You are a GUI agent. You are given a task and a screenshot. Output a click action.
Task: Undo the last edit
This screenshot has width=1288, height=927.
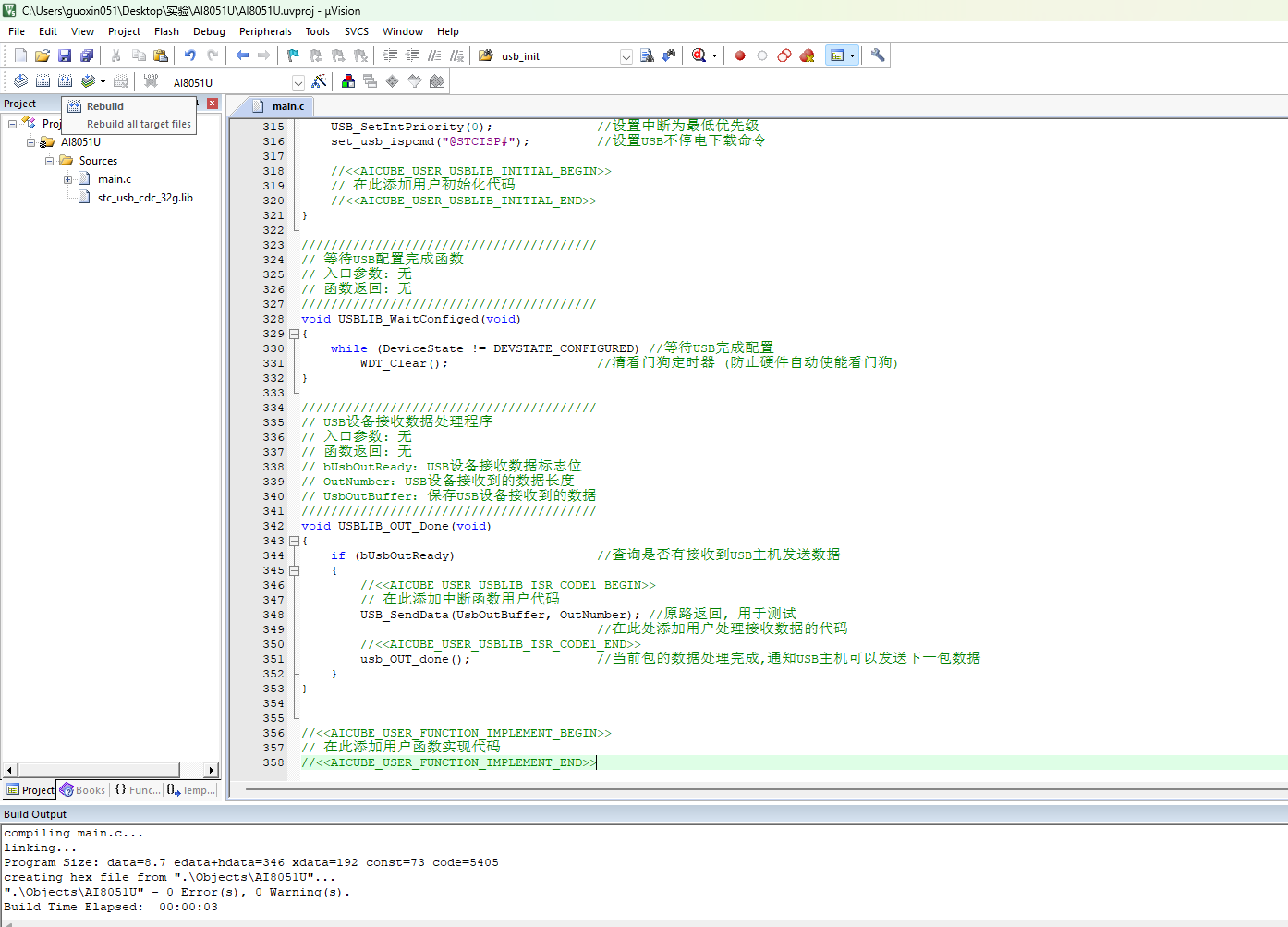click(190, 55)
